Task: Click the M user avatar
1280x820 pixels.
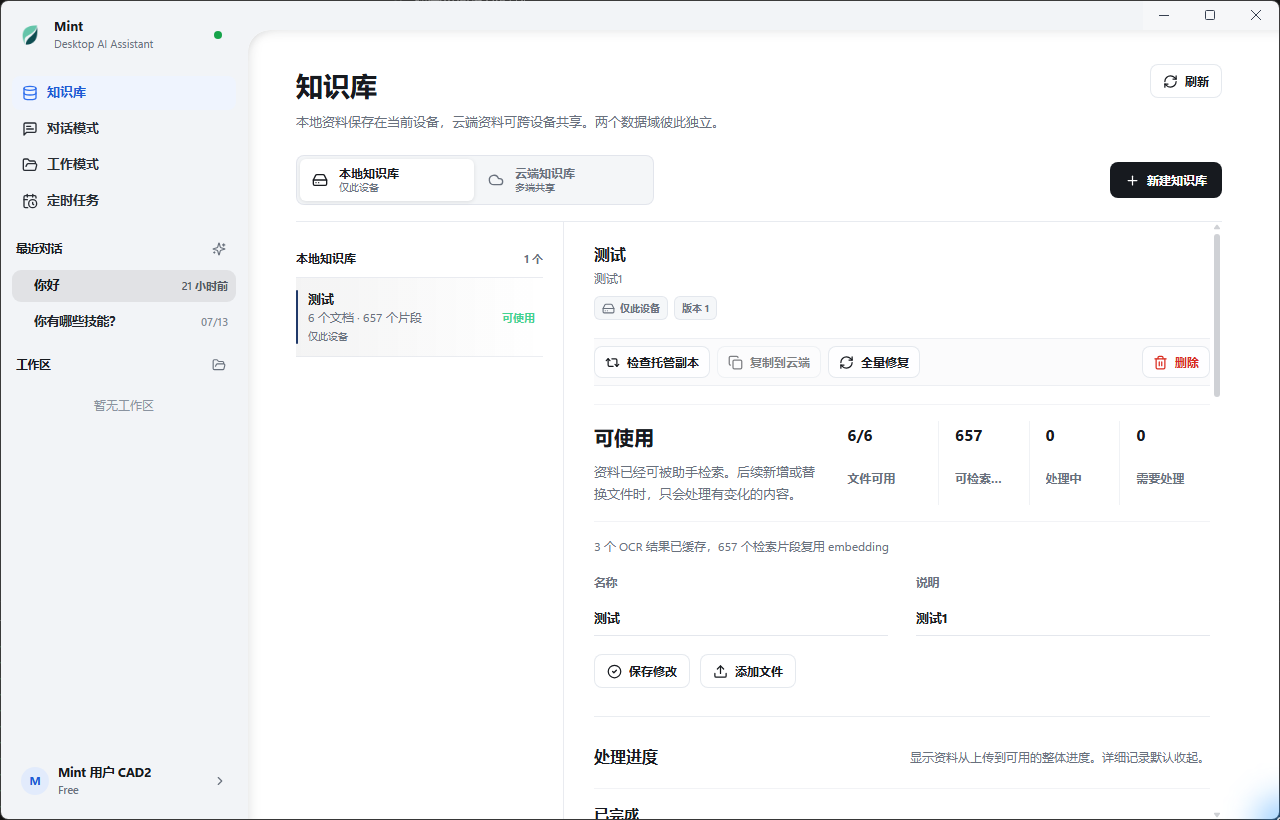Action: pyautogui.click(x=35, y=781)
